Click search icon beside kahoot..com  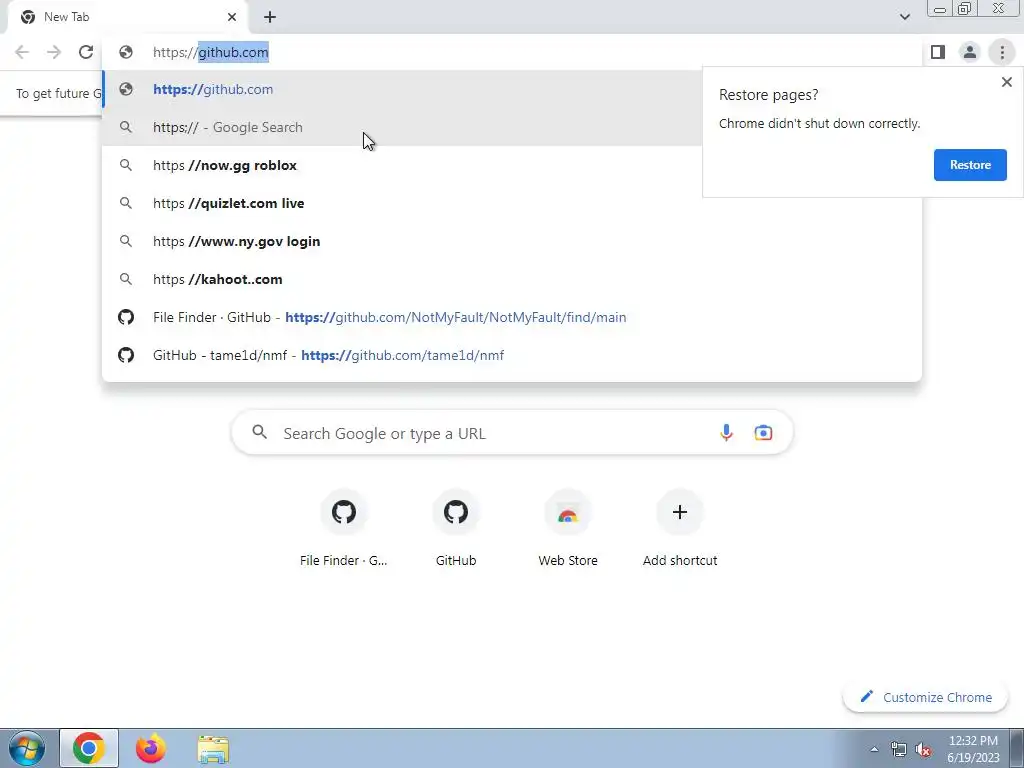[126, 279]
